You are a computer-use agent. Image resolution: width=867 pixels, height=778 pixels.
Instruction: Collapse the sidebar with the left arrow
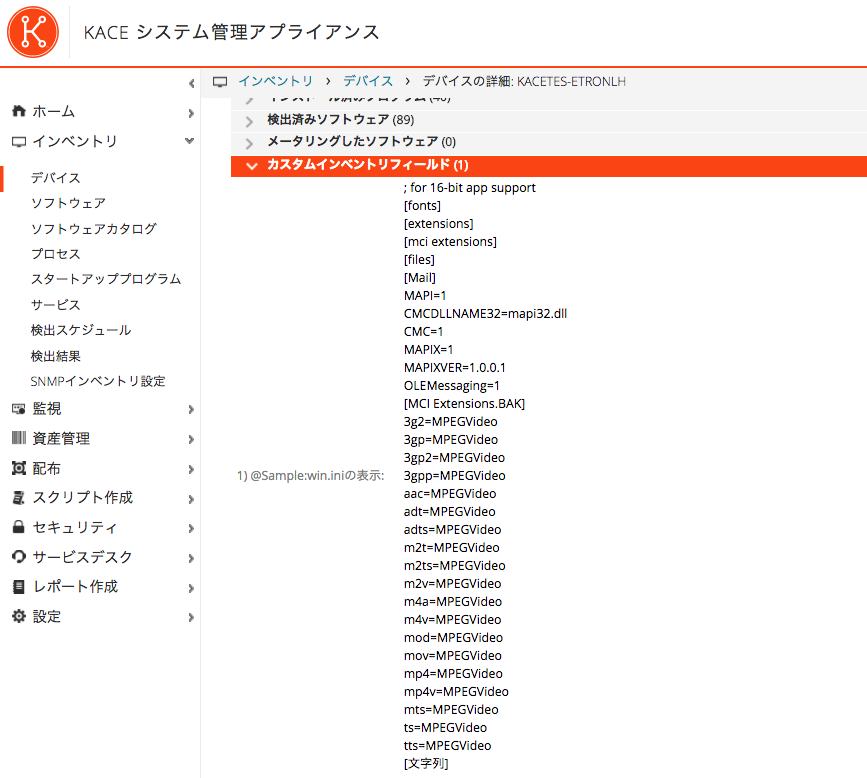[191, 83]
